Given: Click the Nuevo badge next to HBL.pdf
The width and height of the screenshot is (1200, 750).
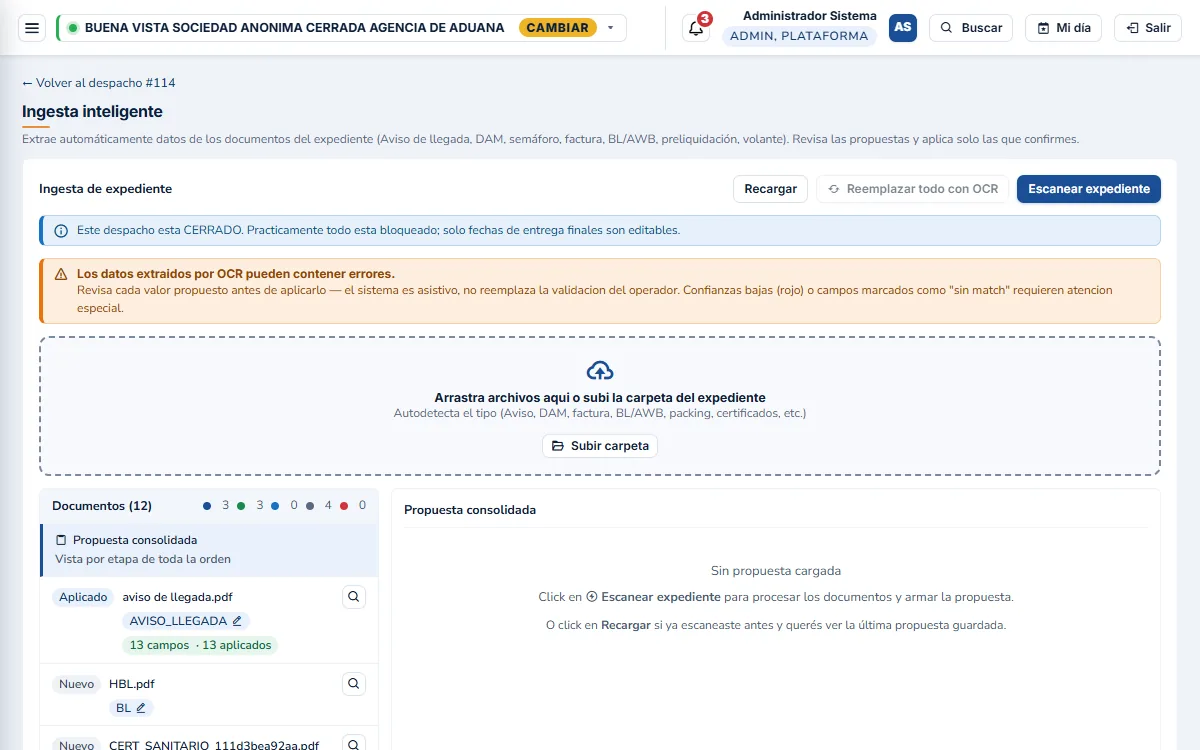Looking at the screenshot, I should point(76,684).
